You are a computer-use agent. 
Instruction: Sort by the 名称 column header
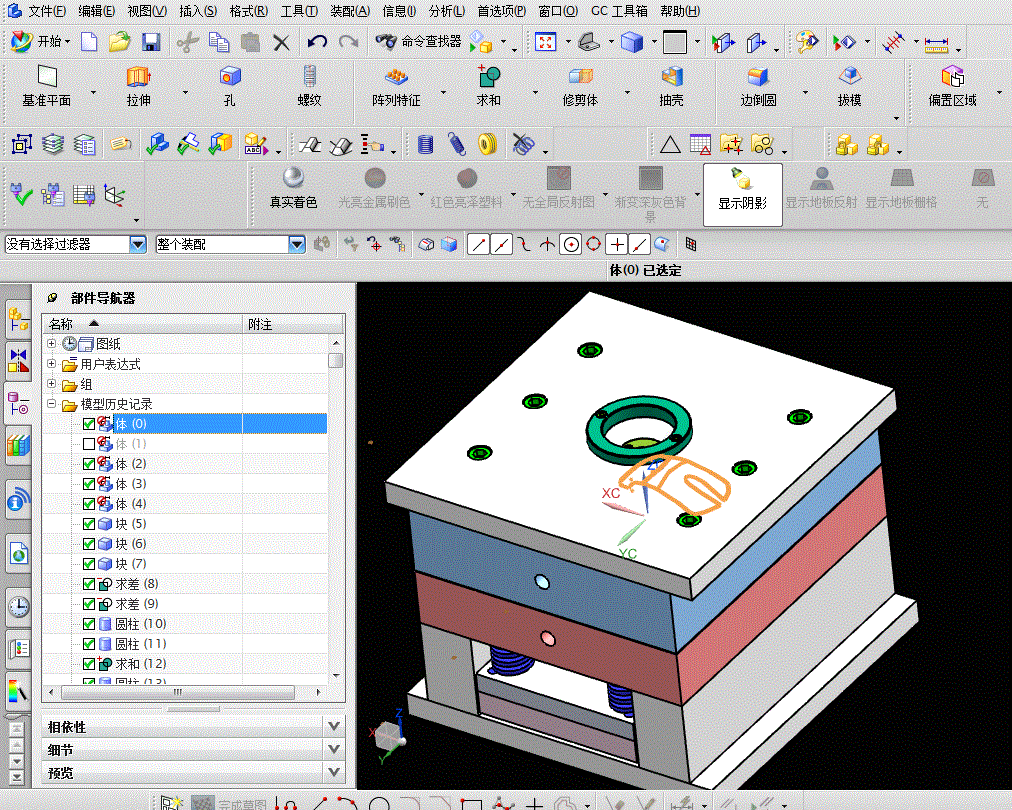142,324
